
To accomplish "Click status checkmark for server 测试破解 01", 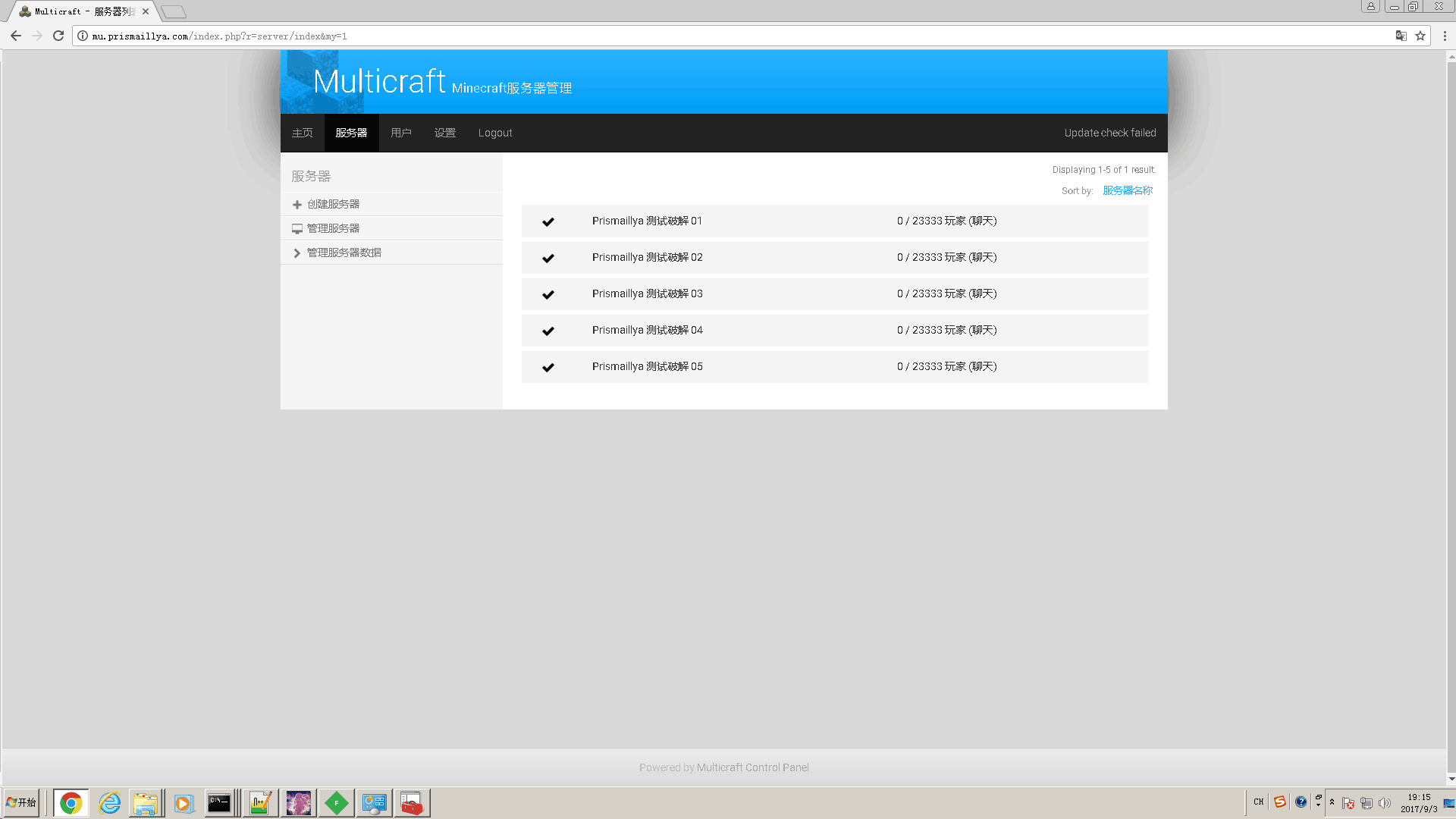I will click(548, 221).
